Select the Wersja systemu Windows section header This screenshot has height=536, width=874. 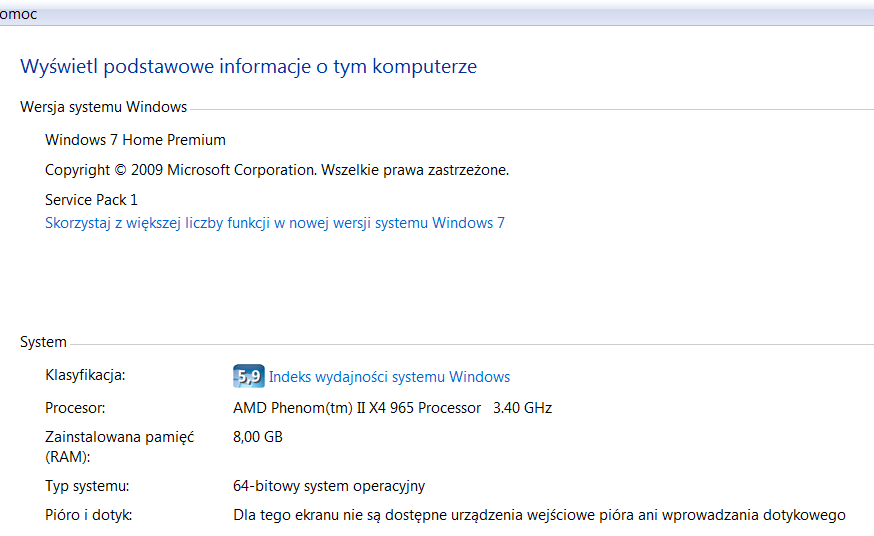coord(104,107)
